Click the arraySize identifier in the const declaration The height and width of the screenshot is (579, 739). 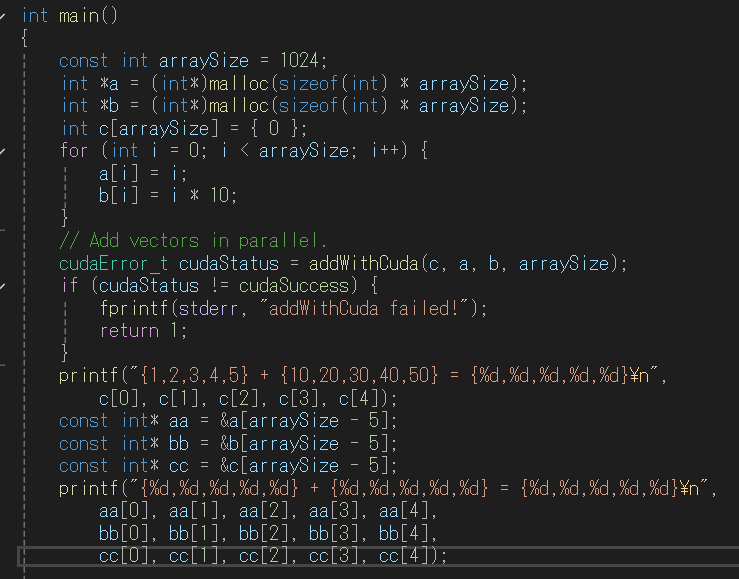(x=204, y=61)
